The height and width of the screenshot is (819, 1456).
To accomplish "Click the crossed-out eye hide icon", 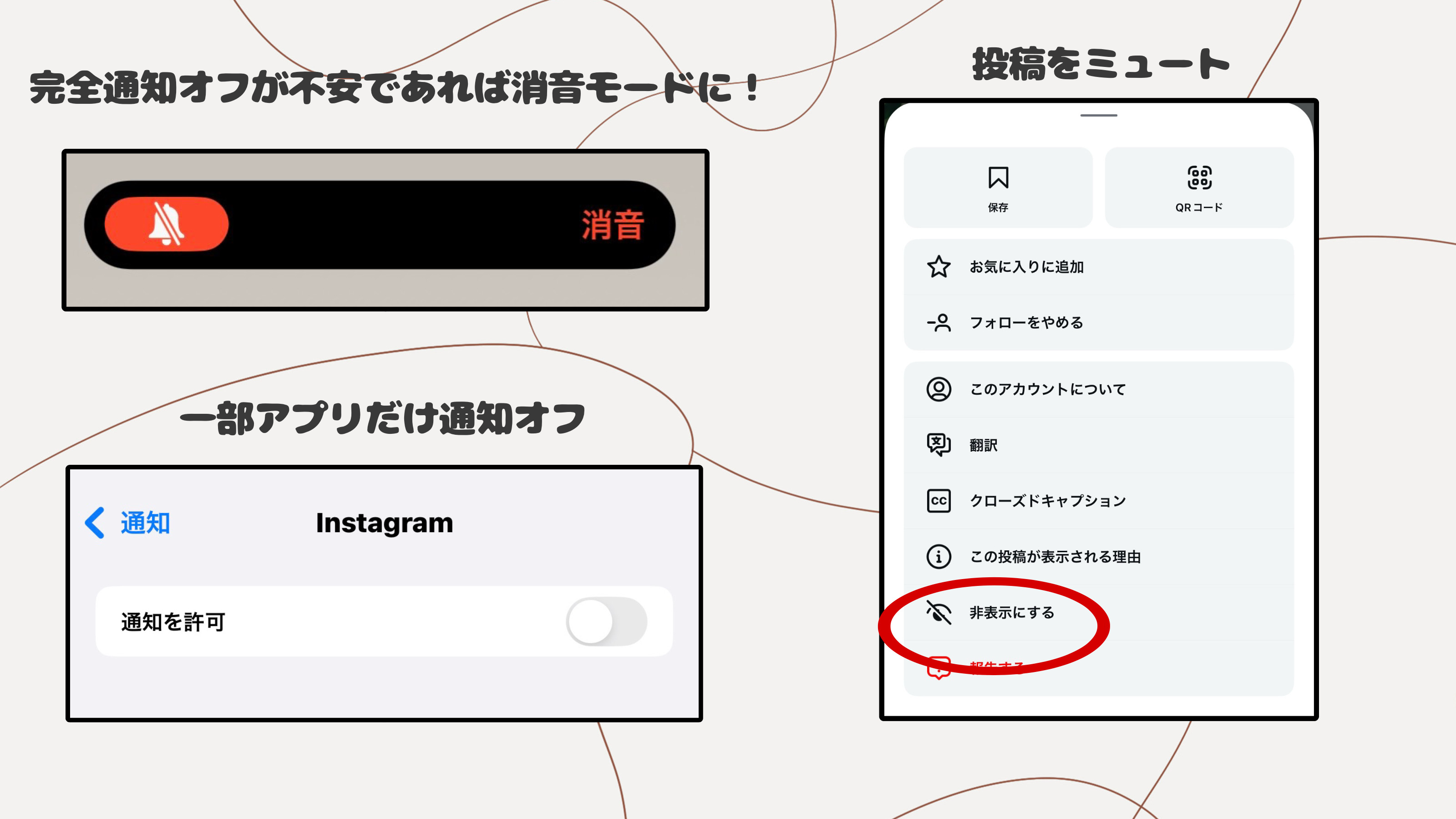I will (x=939, y=612).
